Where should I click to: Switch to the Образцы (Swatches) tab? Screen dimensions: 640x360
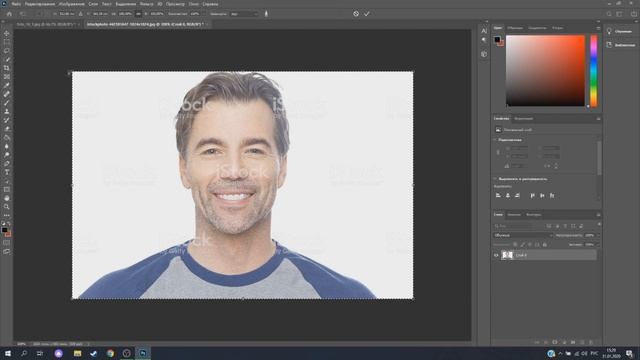515,28
